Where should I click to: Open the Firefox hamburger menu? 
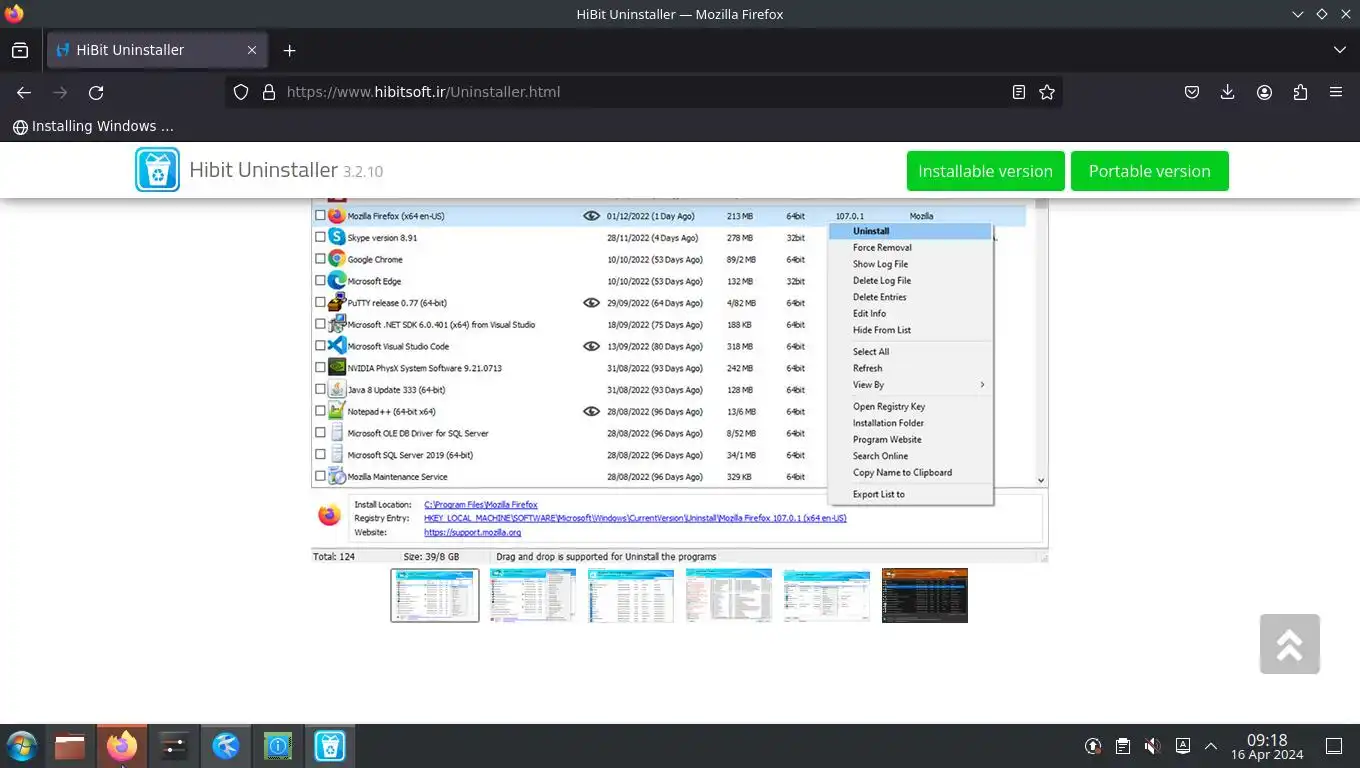pyautogui.click(x=1336, y=92)
